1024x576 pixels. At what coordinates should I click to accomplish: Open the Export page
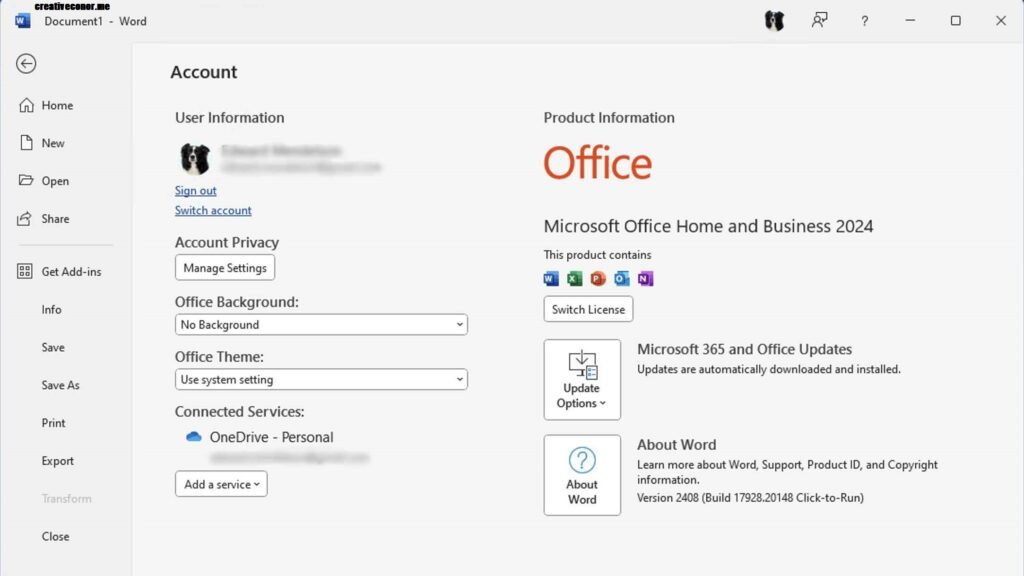57,461
